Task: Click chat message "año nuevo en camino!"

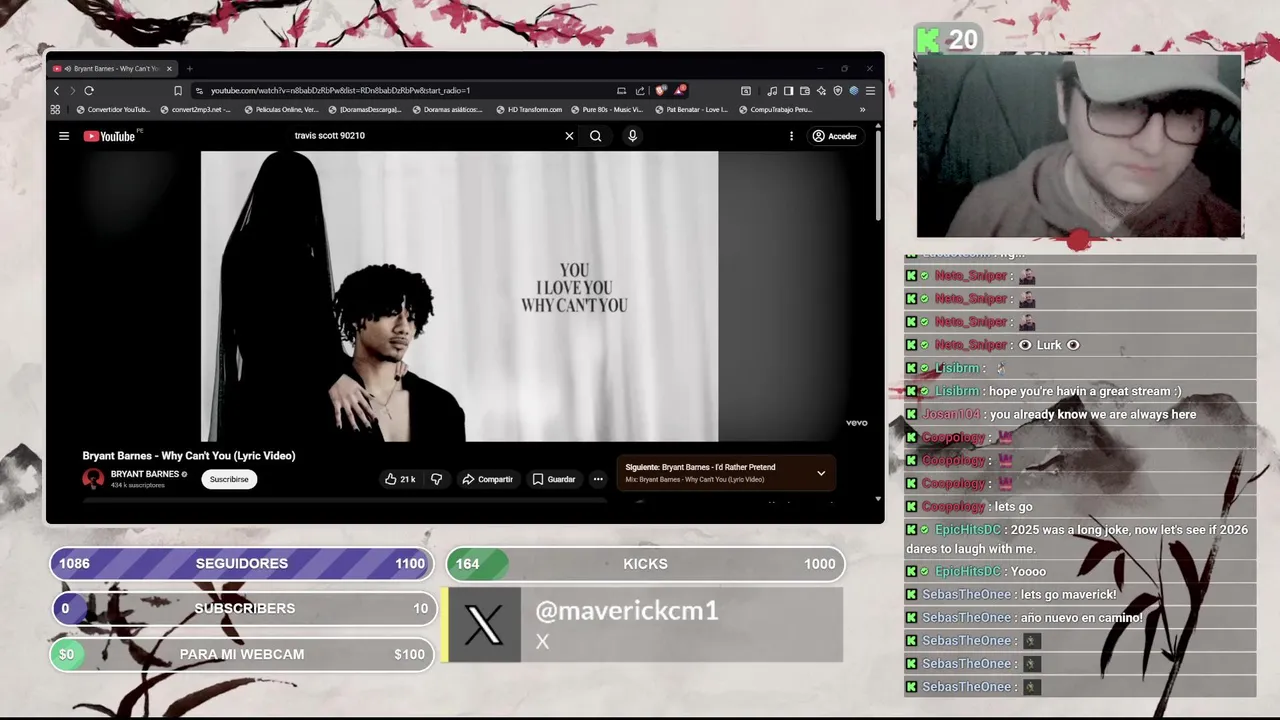Action: click(x=1082, y=617)
